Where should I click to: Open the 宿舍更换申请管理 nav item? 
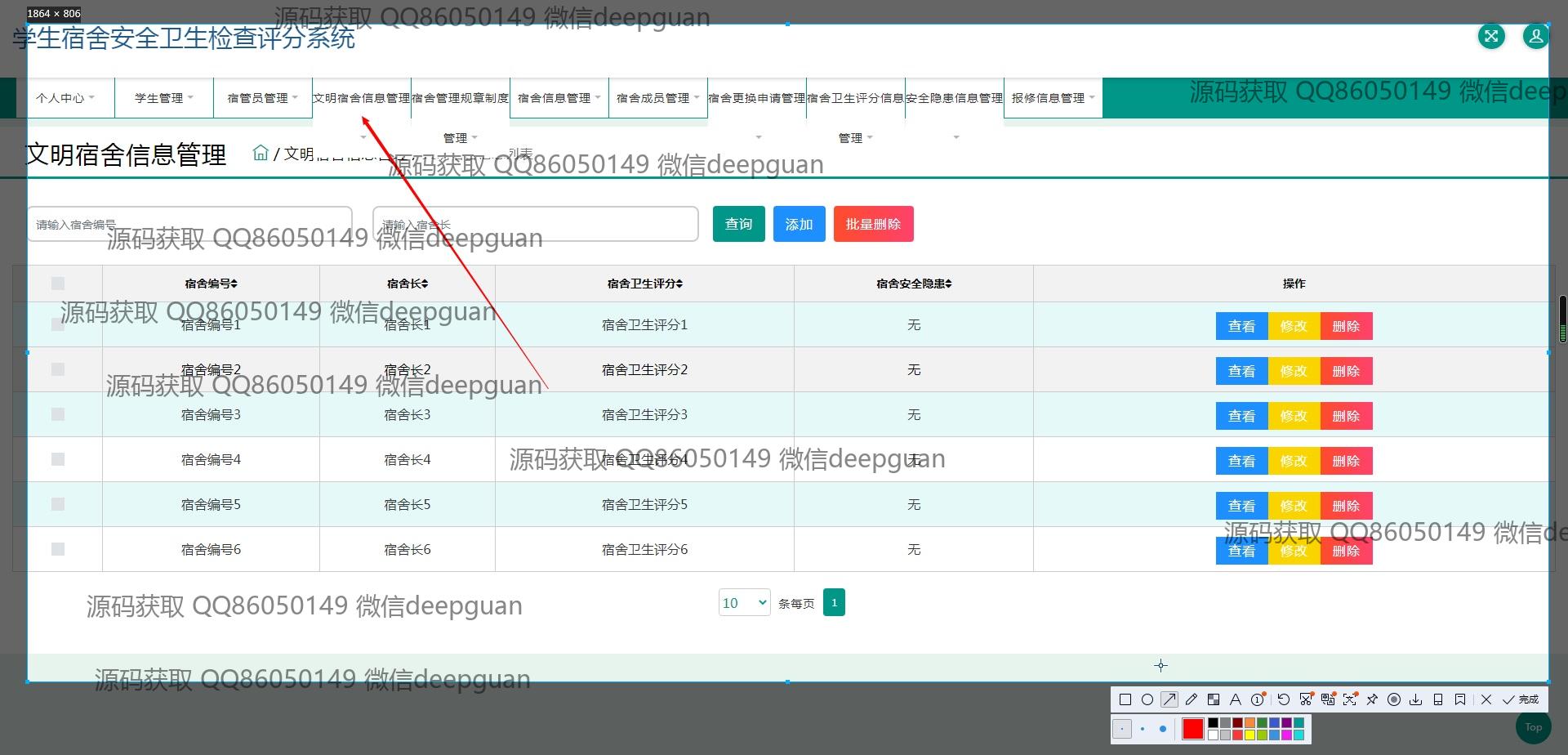click(x=757, y=98)
